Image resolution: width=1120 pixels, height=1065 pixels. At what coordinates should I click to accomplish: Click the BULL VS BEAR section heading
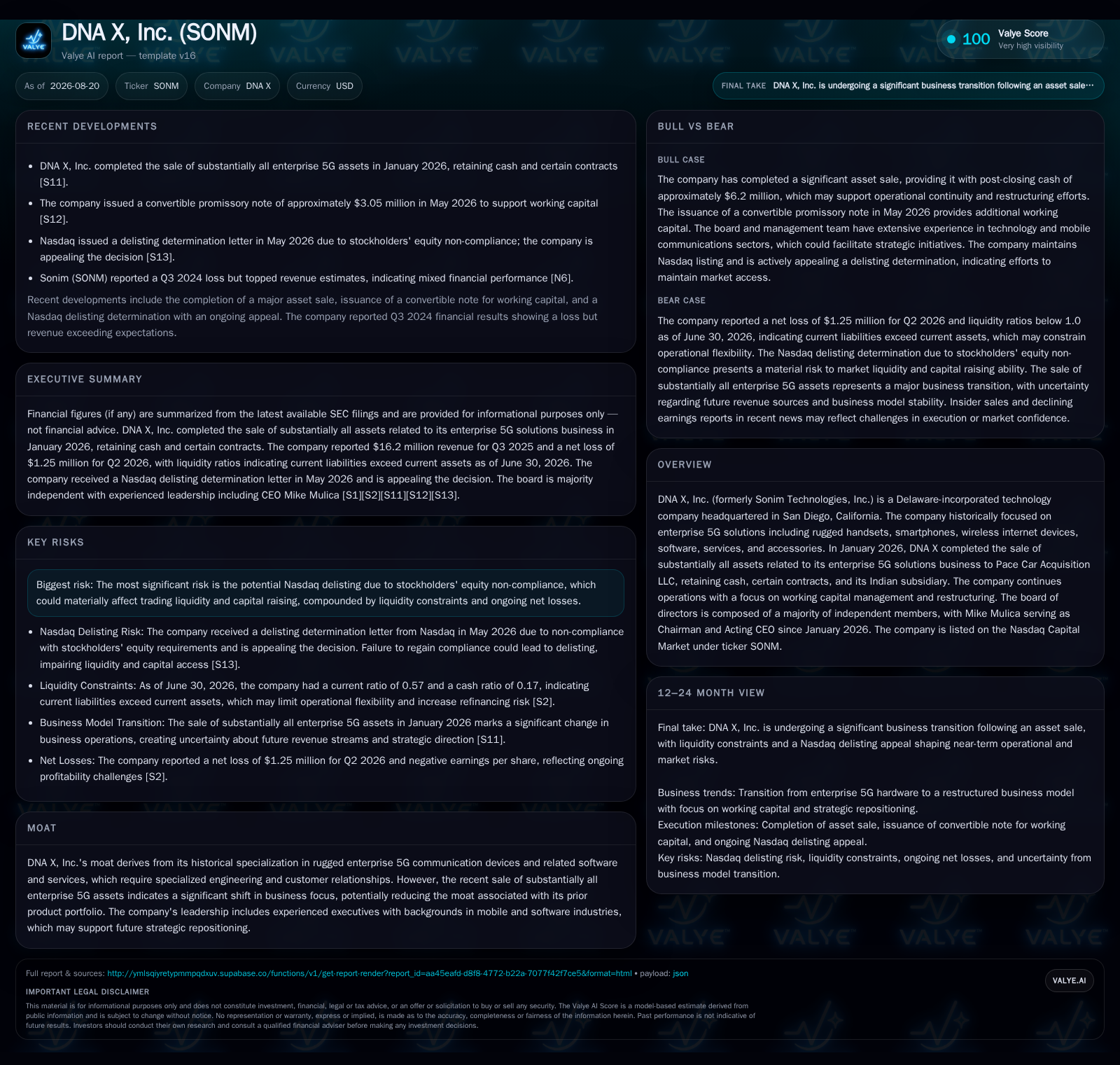pyautogui.click(x=696, y=127)
